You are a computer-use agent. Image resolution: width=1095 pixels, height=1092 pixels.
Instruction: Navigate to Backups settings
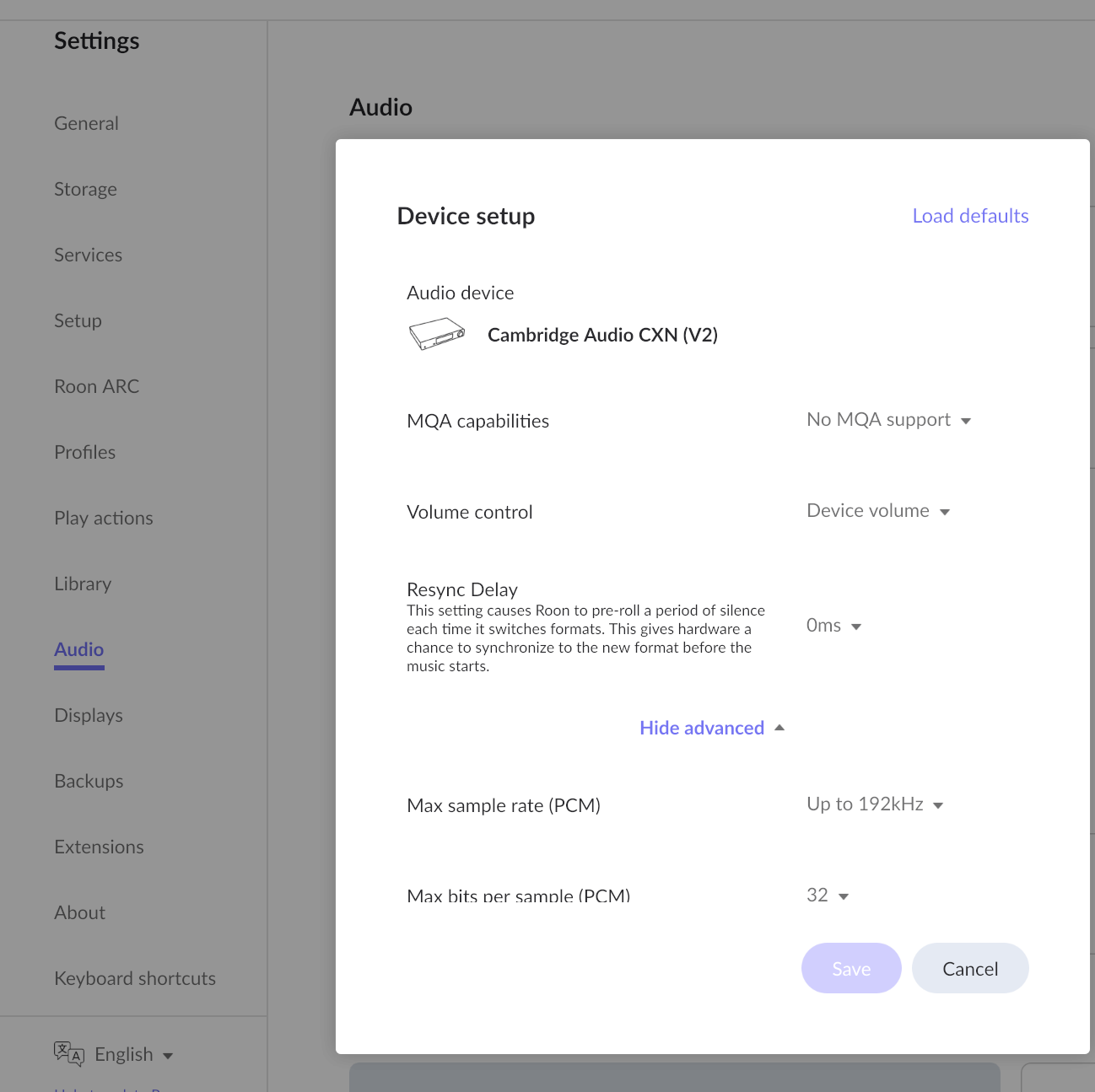coord(89,781)
